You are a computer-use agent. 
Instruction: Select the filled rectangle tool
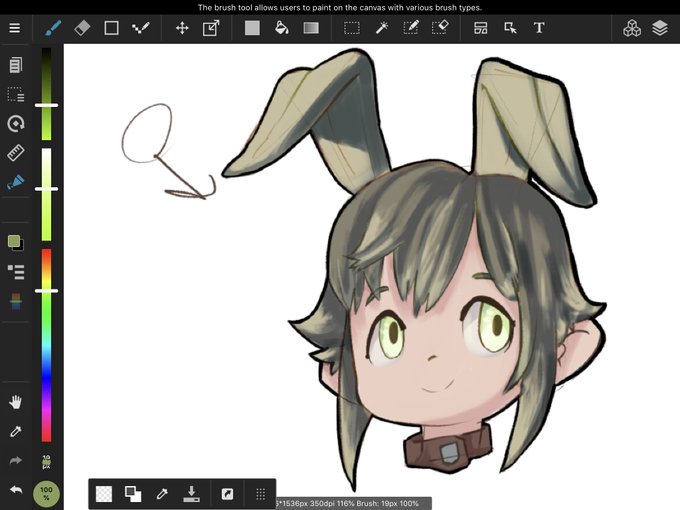click(252, 28)
